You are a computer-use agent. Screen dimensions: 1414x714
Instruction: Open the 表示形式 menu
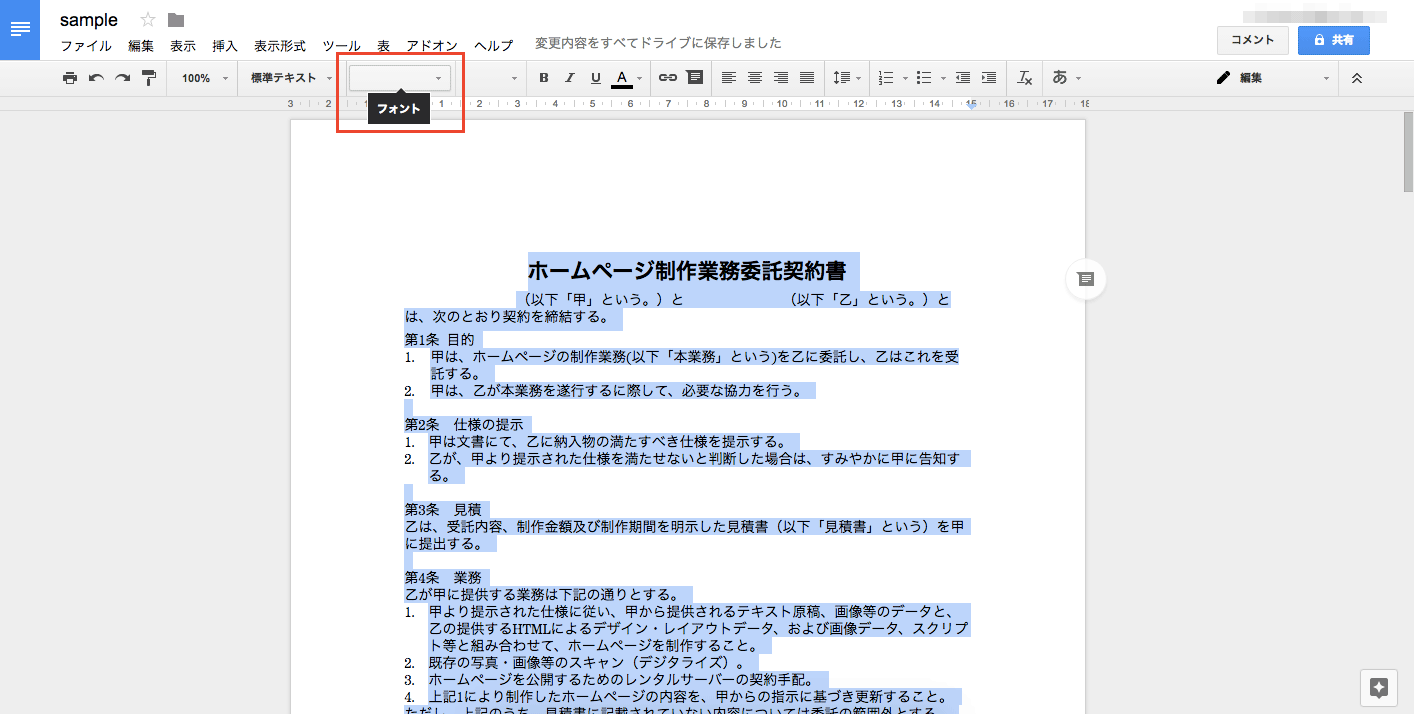coord(280,46)
